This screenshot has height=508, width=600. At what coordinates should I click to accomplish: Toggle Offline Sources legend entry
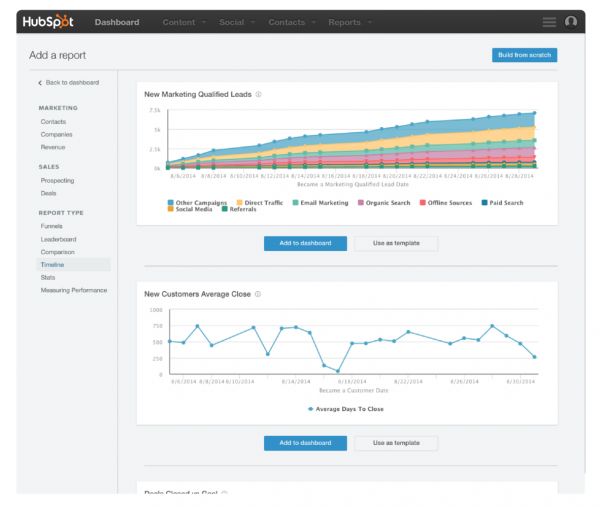(446, 203)
